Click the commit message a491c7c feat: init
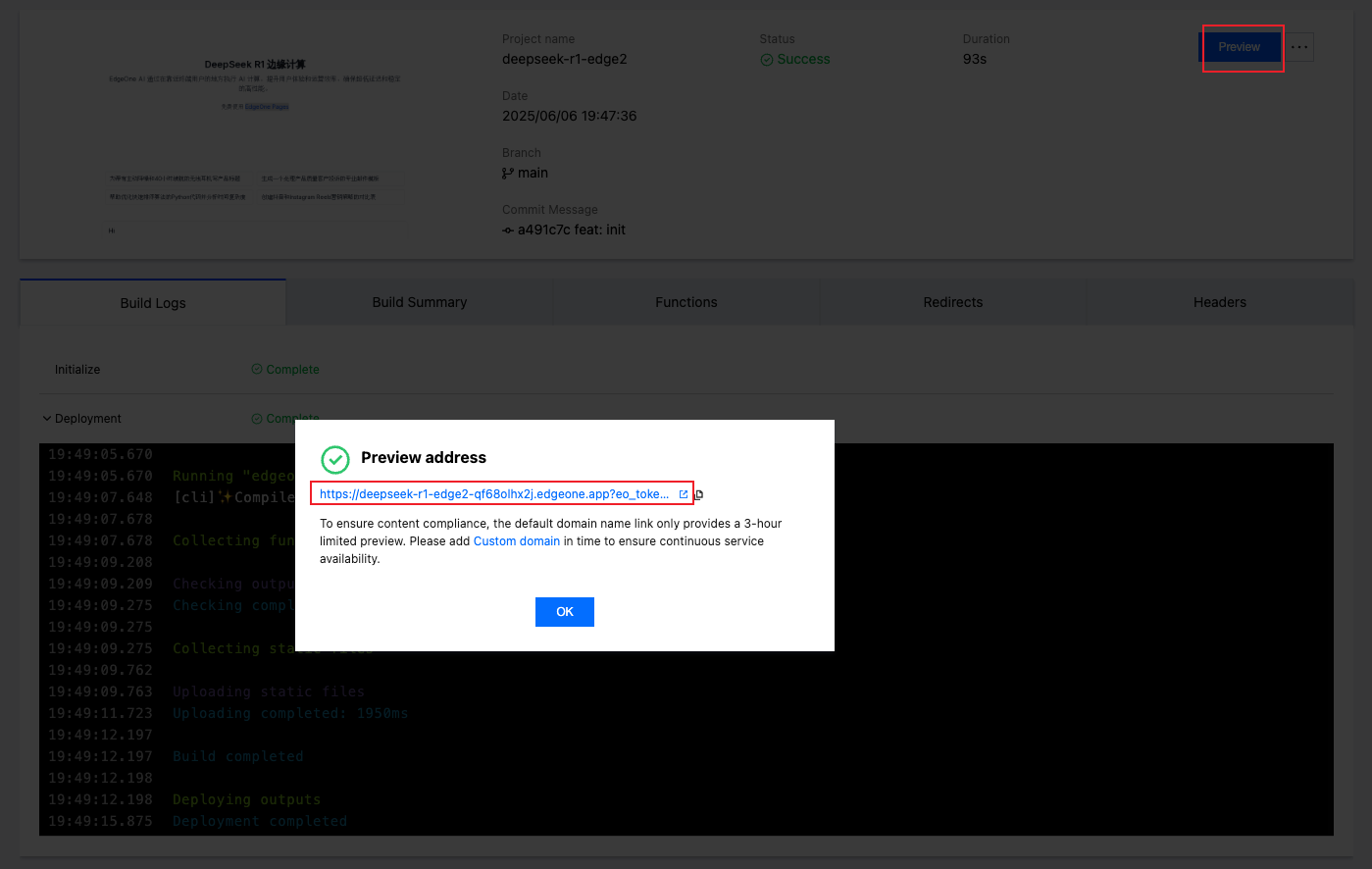Image resolution: width=1372 pixels, height=869 pixels. [572, 230]
